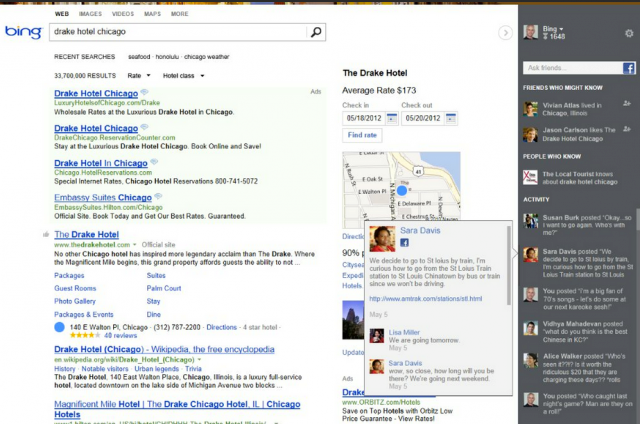Click the Guest Rooms sublink
The width and height of the screenshot is (640, 424).
coord(75,288)
